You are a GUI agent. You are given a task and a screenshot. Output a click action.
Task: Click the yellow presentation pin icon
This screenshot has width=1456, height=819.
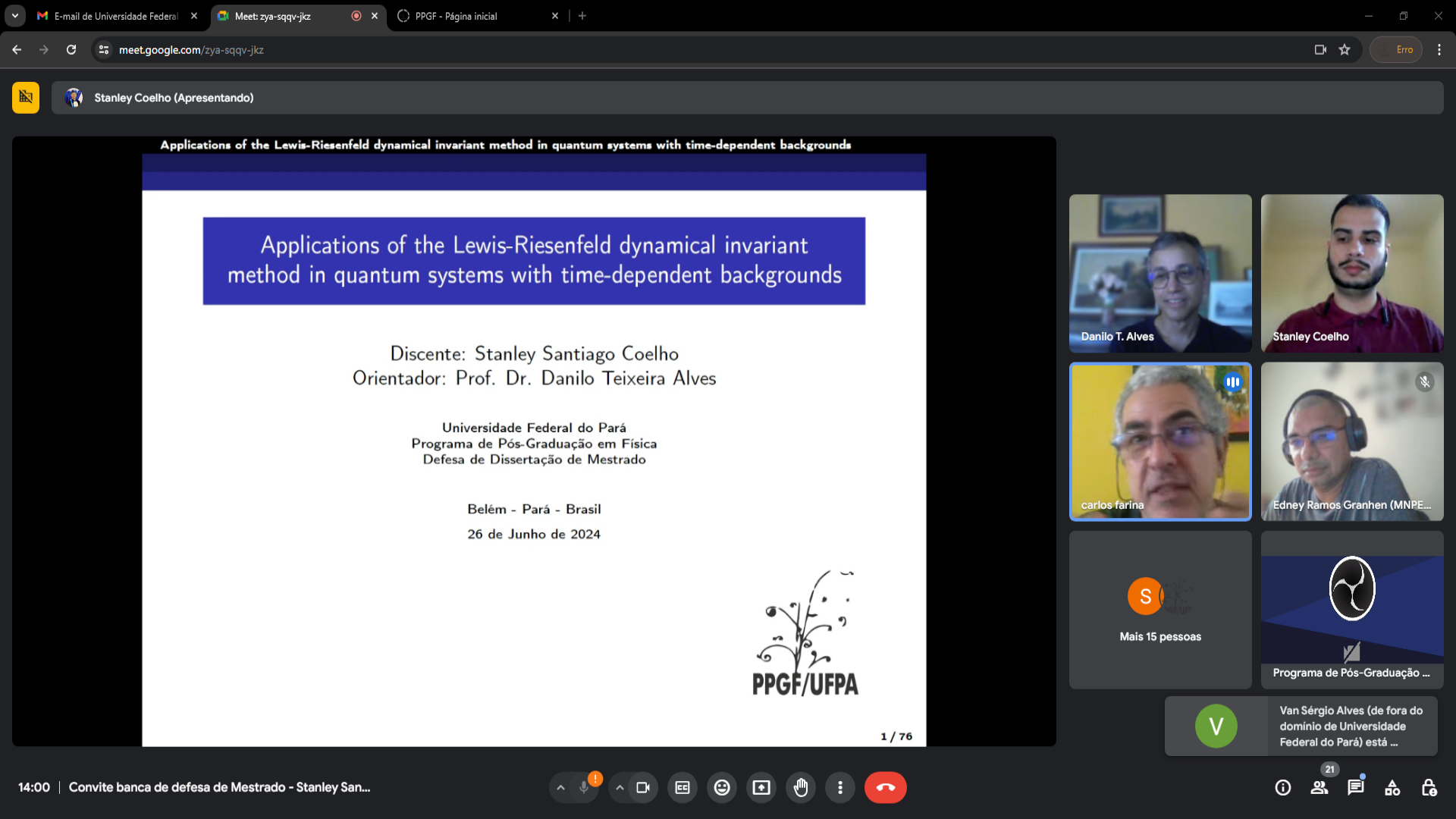(26, 97)
